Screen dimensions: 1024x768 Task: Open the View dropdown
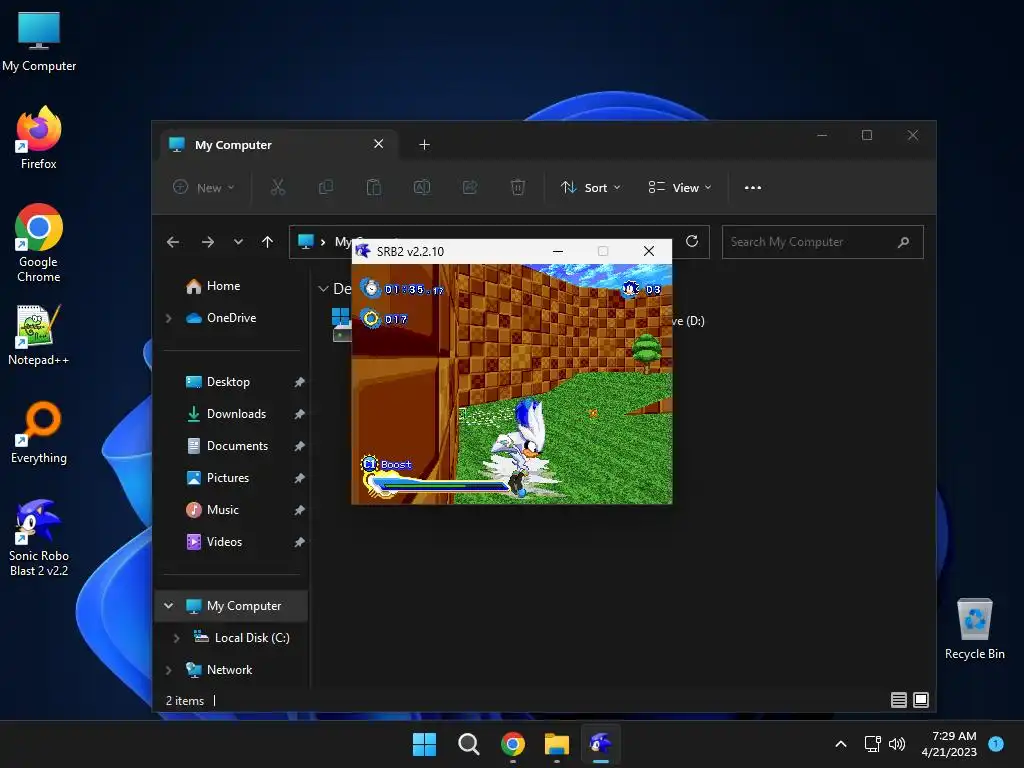[680, 187]
